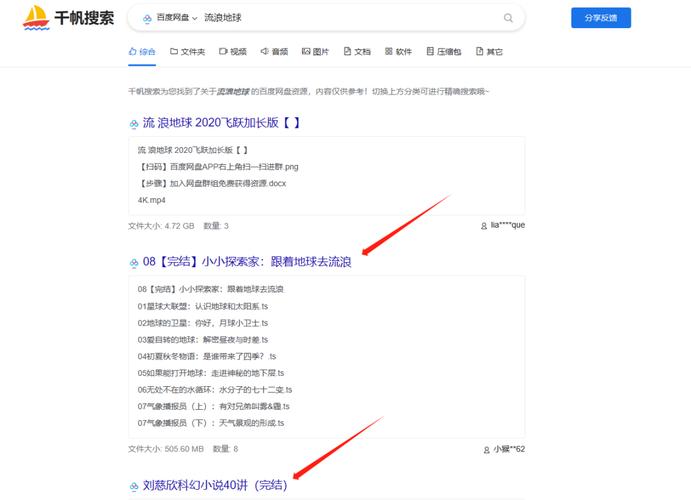Open result 流浪地球 2020飞跃加长版
This screenshot has height=500, width=691.
(222, 122)
